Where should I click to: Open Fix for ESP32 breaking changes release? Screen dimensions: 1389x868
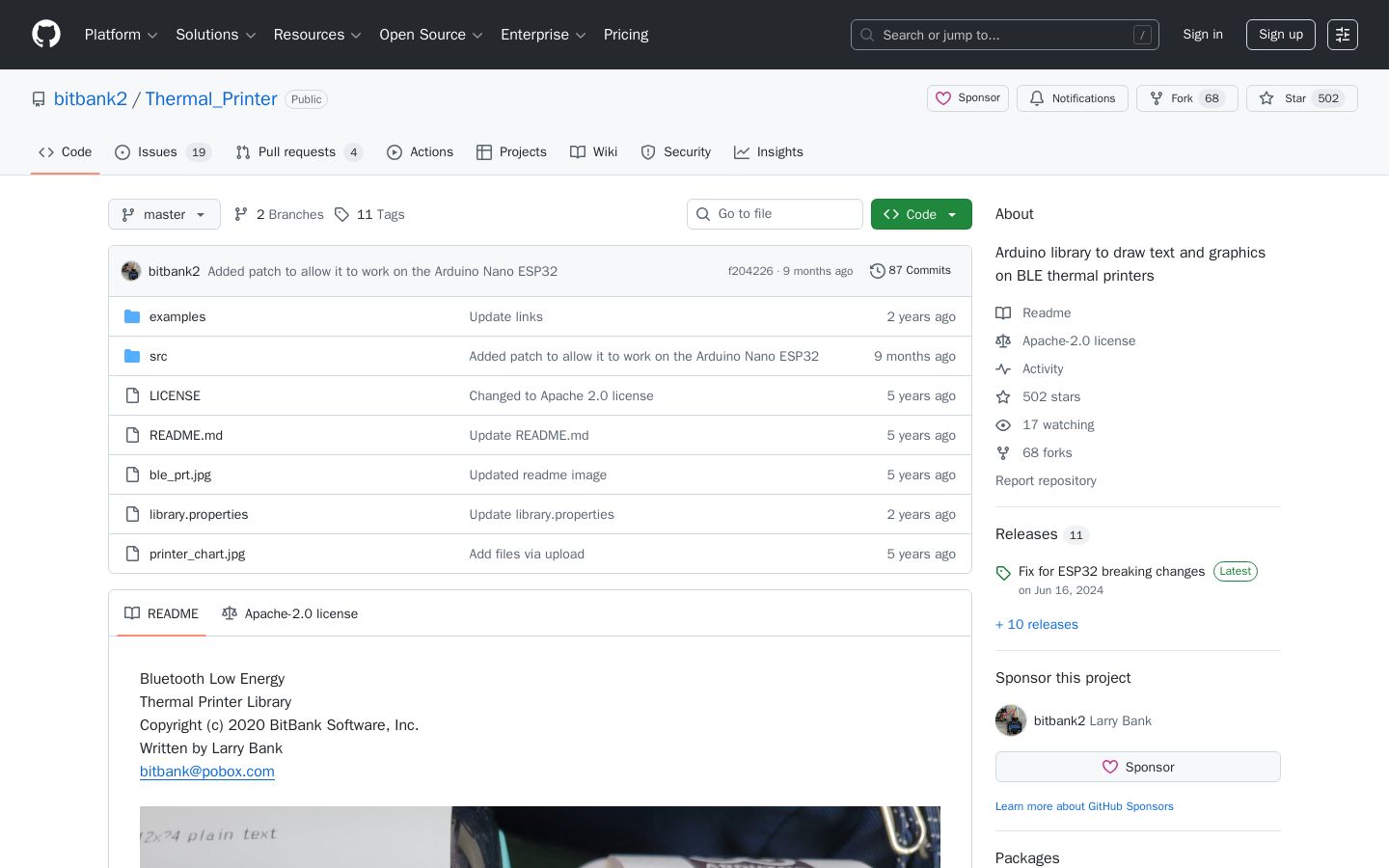(x=1111, y=571)
